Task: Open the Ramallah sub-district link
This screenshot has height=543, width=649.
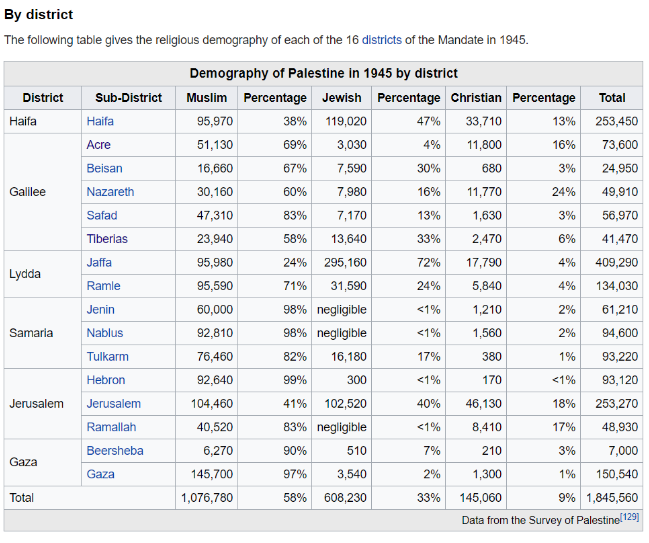Action: click(111, 427)
